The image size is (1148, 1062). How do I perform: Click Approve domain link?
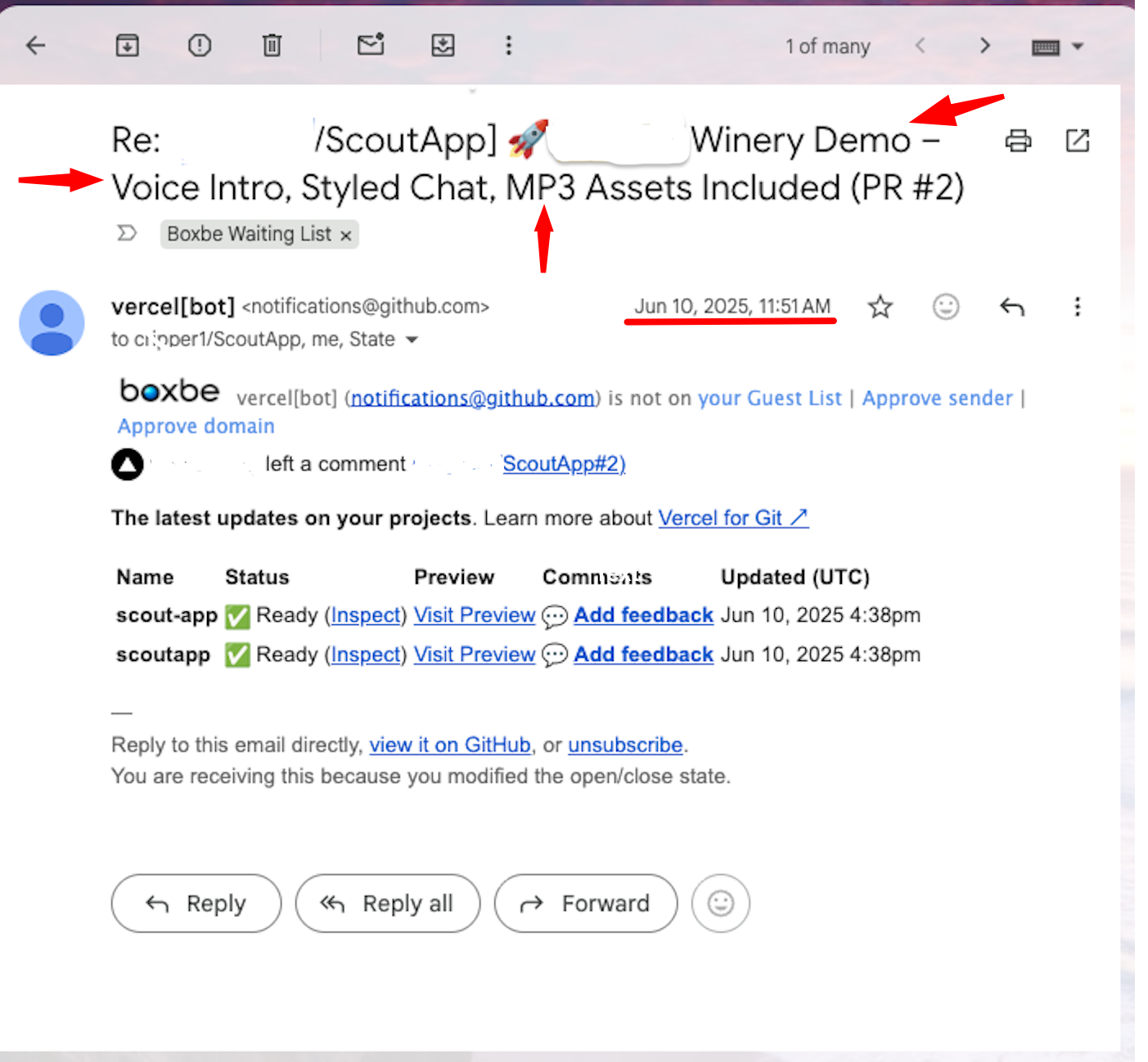(196, 426)
